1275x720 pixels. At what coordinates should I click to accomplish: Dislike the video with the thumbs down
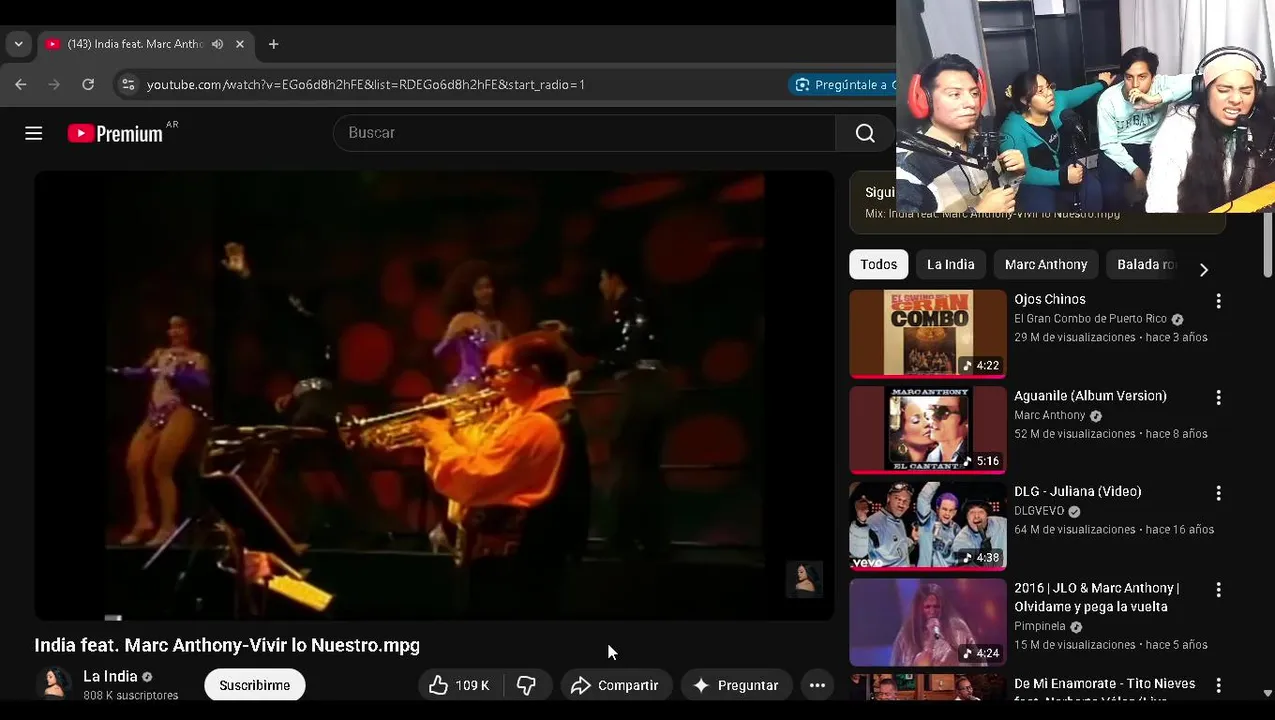(x=526, y=685)
